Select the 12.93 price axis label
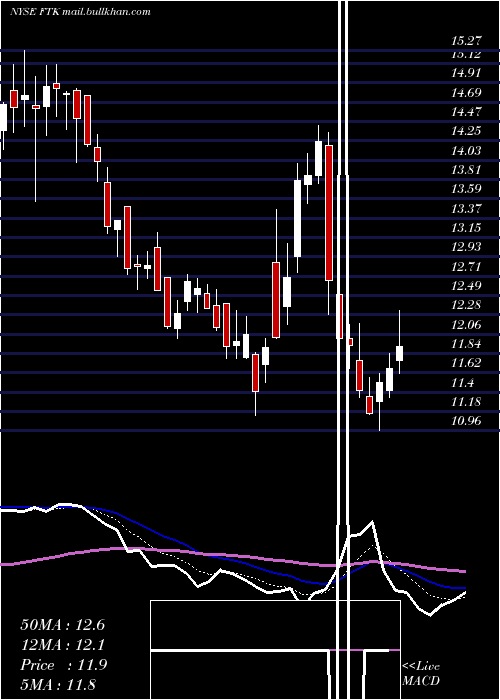Image resolution: width=500 pixels, height=700 pixels. tap(466, 247)
